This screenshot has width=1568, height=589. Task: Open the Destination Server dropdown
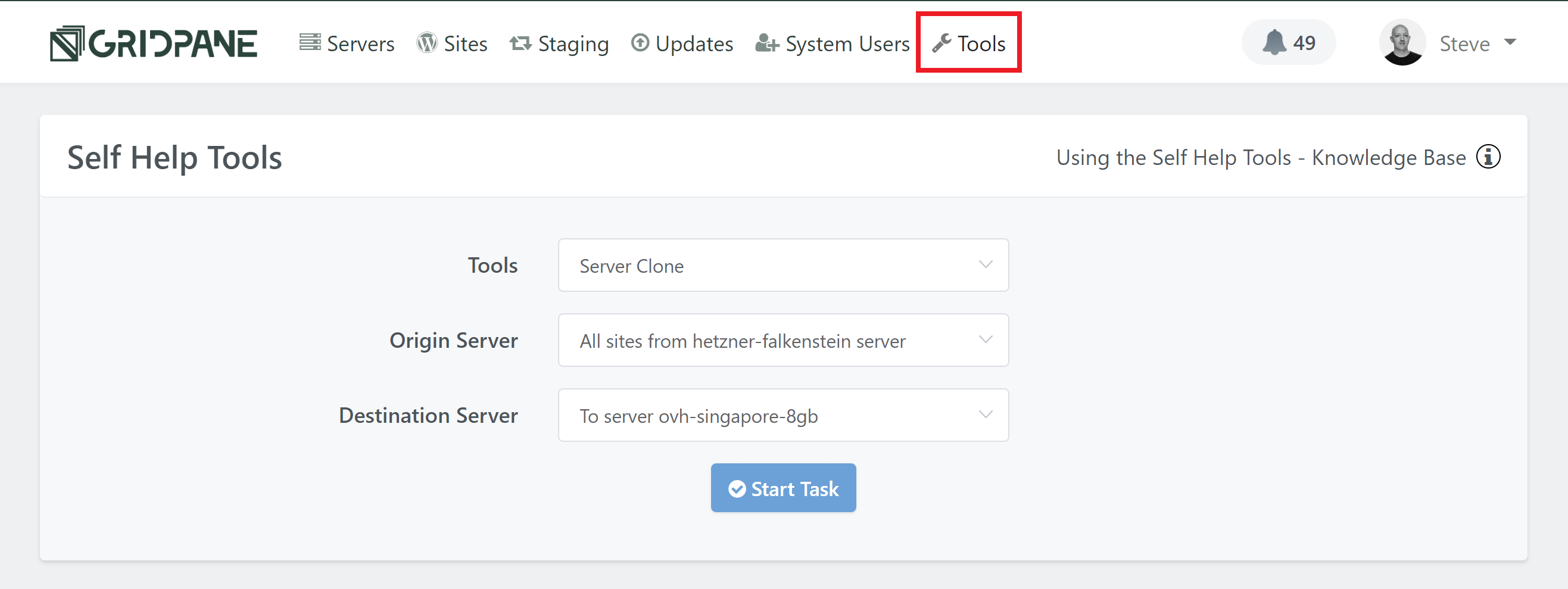783,415
